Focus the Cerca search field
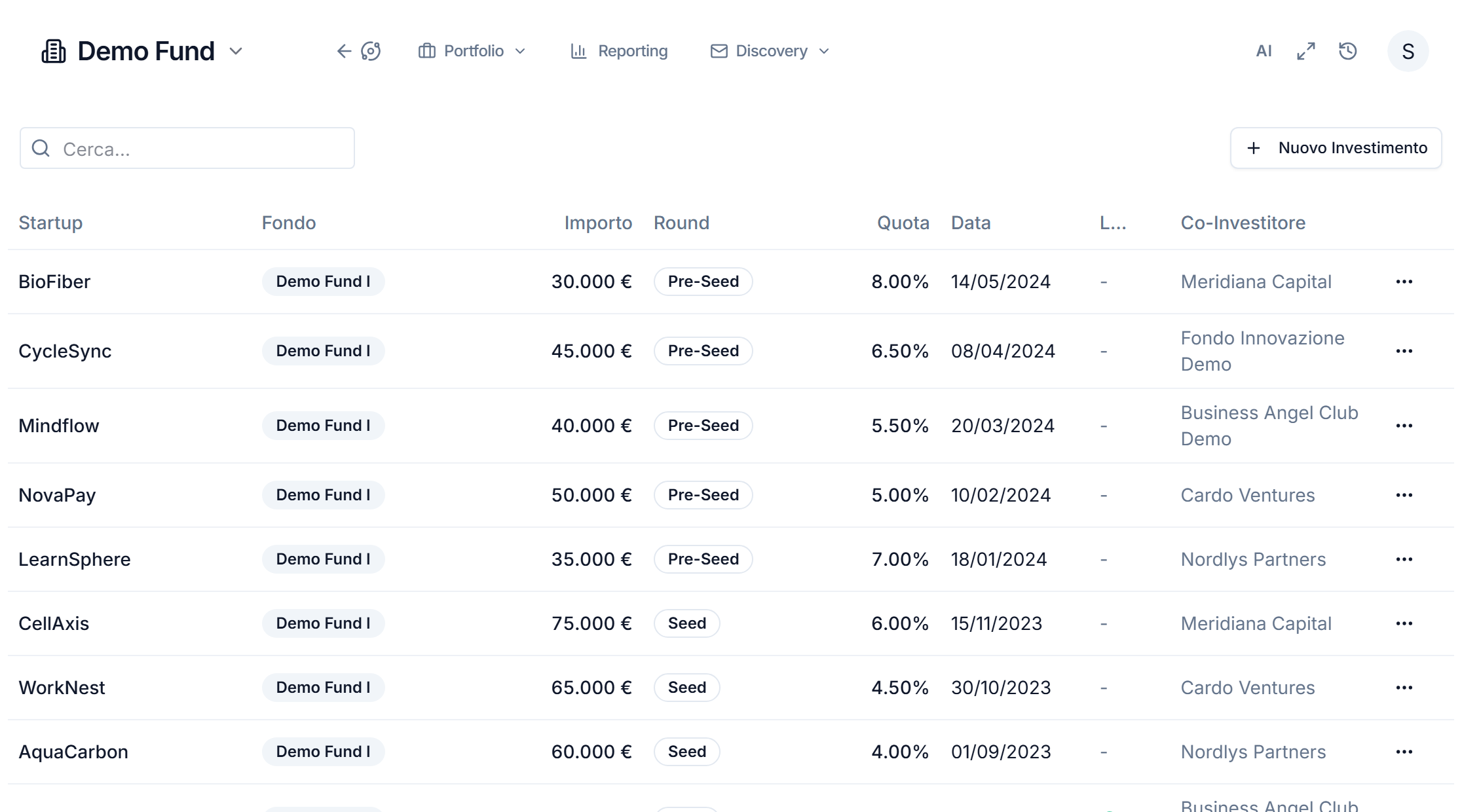Image resolution: width=1462 pixels, height=812 pixels. point(187,149)
